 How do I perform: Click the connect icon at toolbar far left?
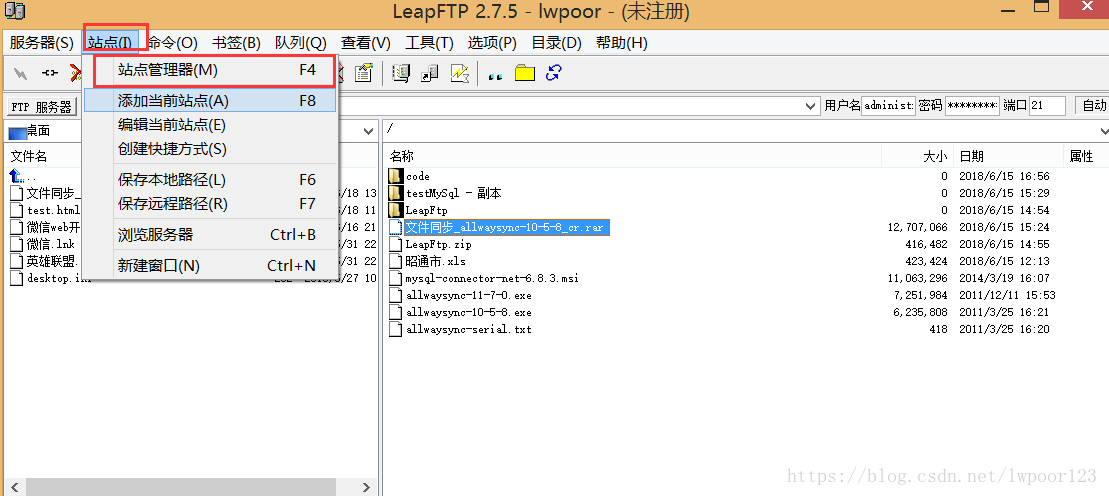tap(21, 73)
